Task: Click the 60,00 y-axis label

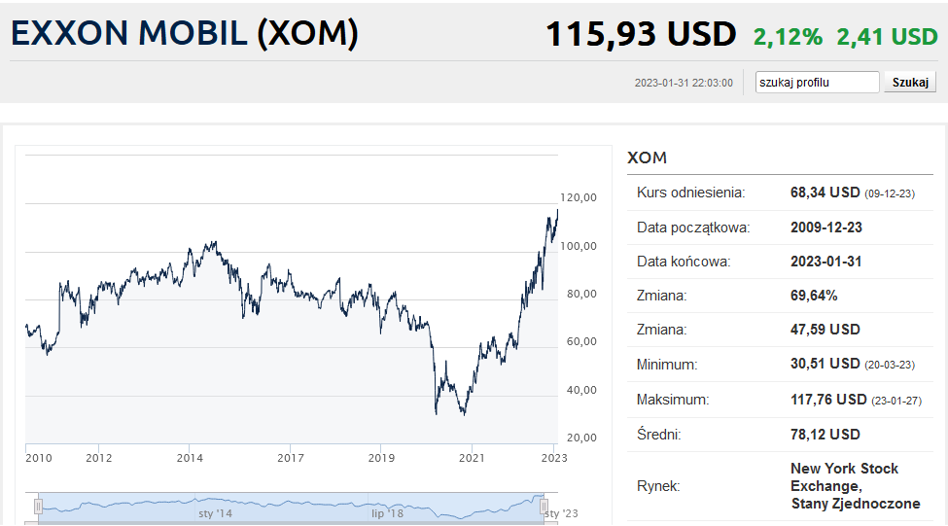Action: pyautogui.click(x=582, y=342)
